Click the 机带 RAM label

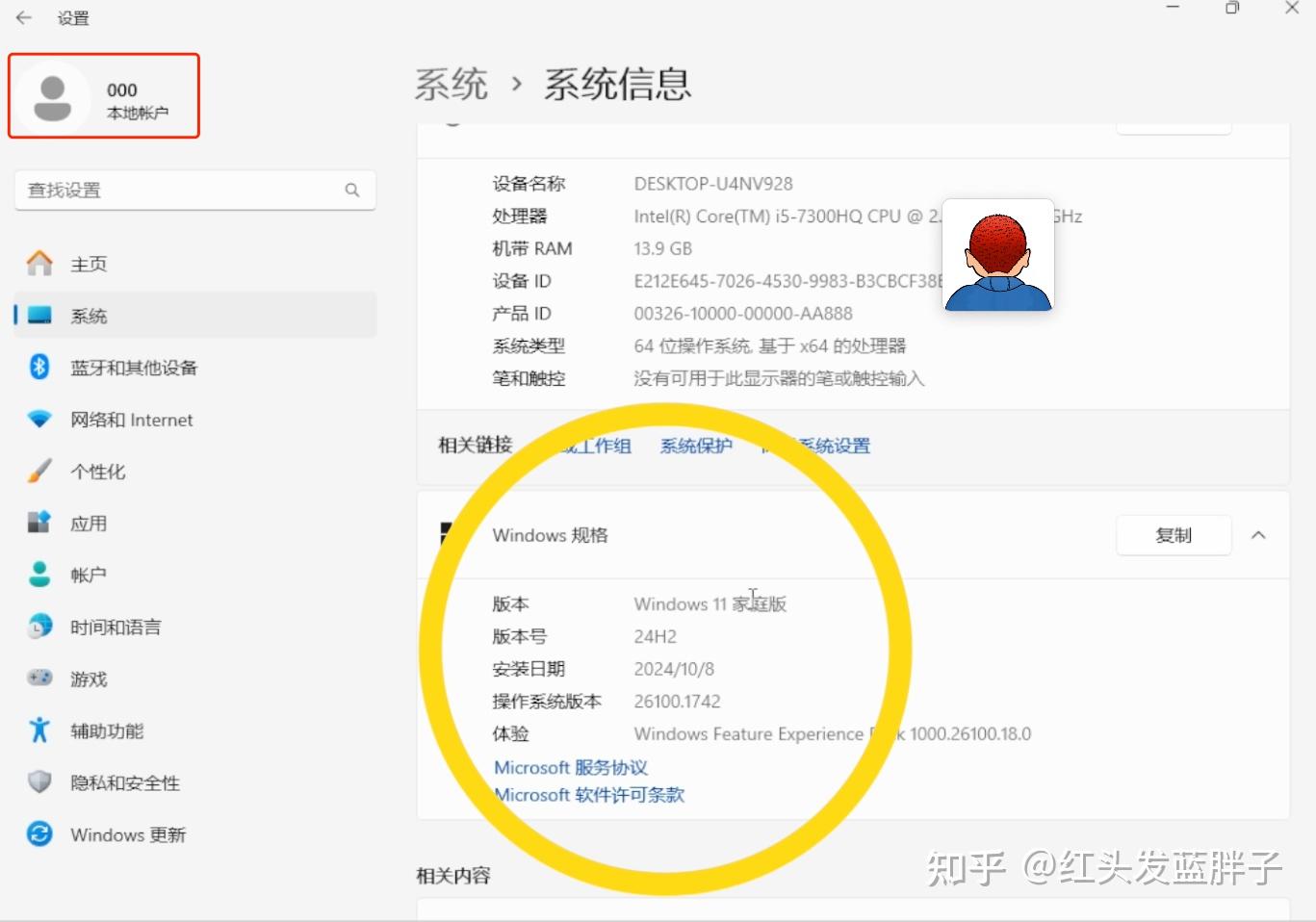coord(532,248)
